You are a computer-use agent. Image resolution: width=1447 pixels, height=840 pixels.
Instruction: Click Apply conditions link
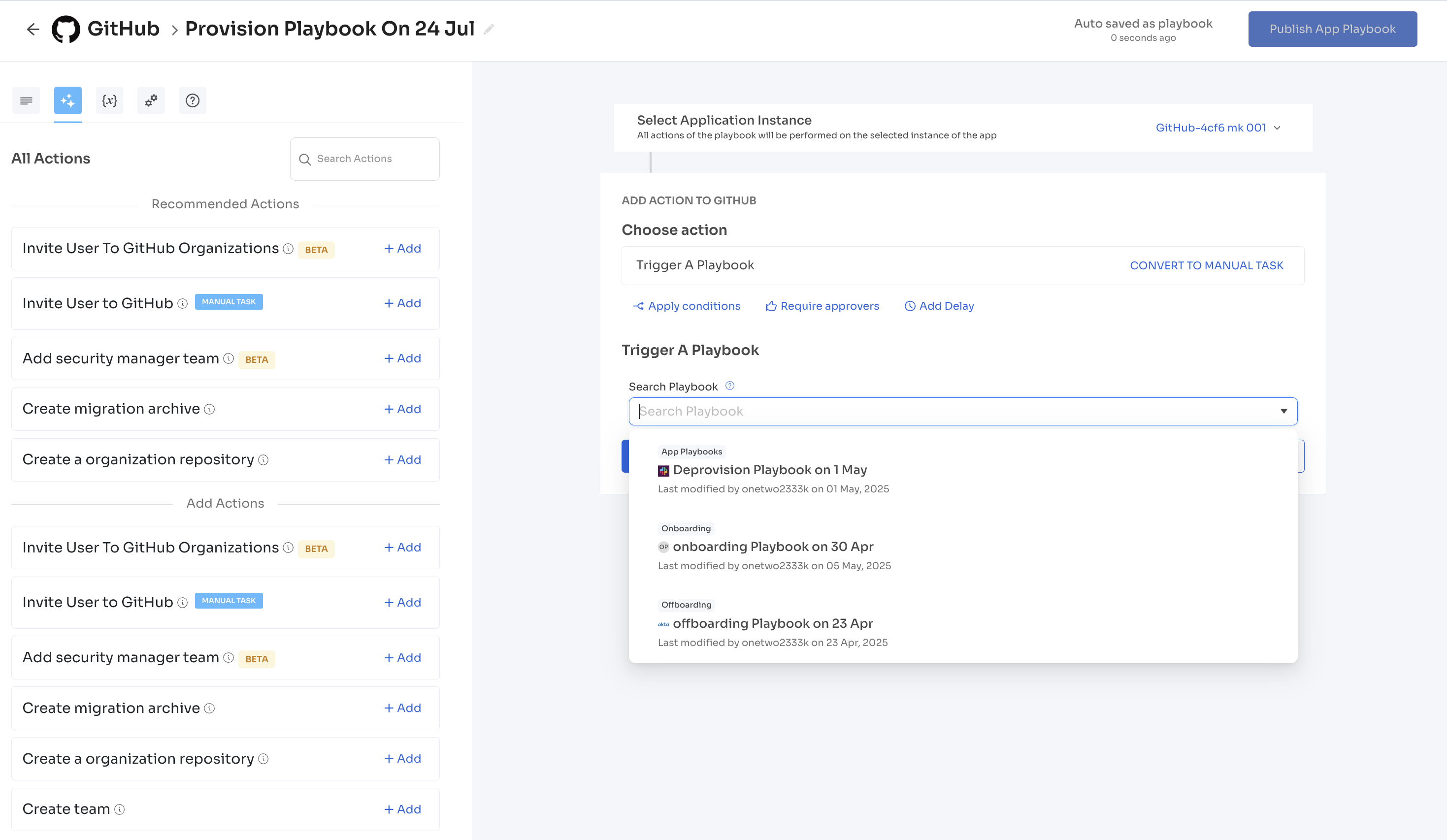(686, 306)
